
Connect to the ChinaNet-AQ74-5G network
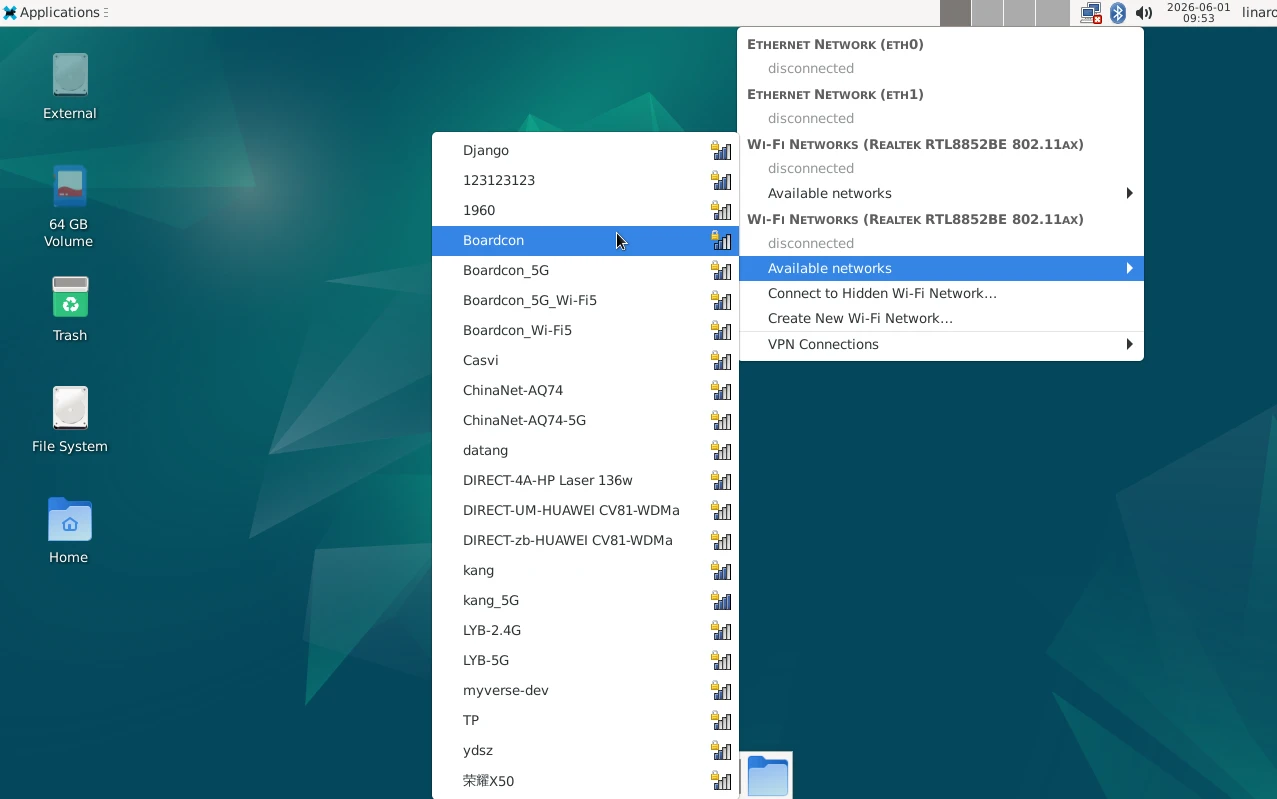(585, 420)
